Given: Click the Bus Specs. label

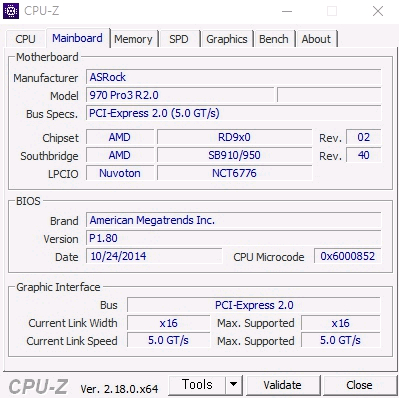Looking at the screenshot, I should click(52, 114).
